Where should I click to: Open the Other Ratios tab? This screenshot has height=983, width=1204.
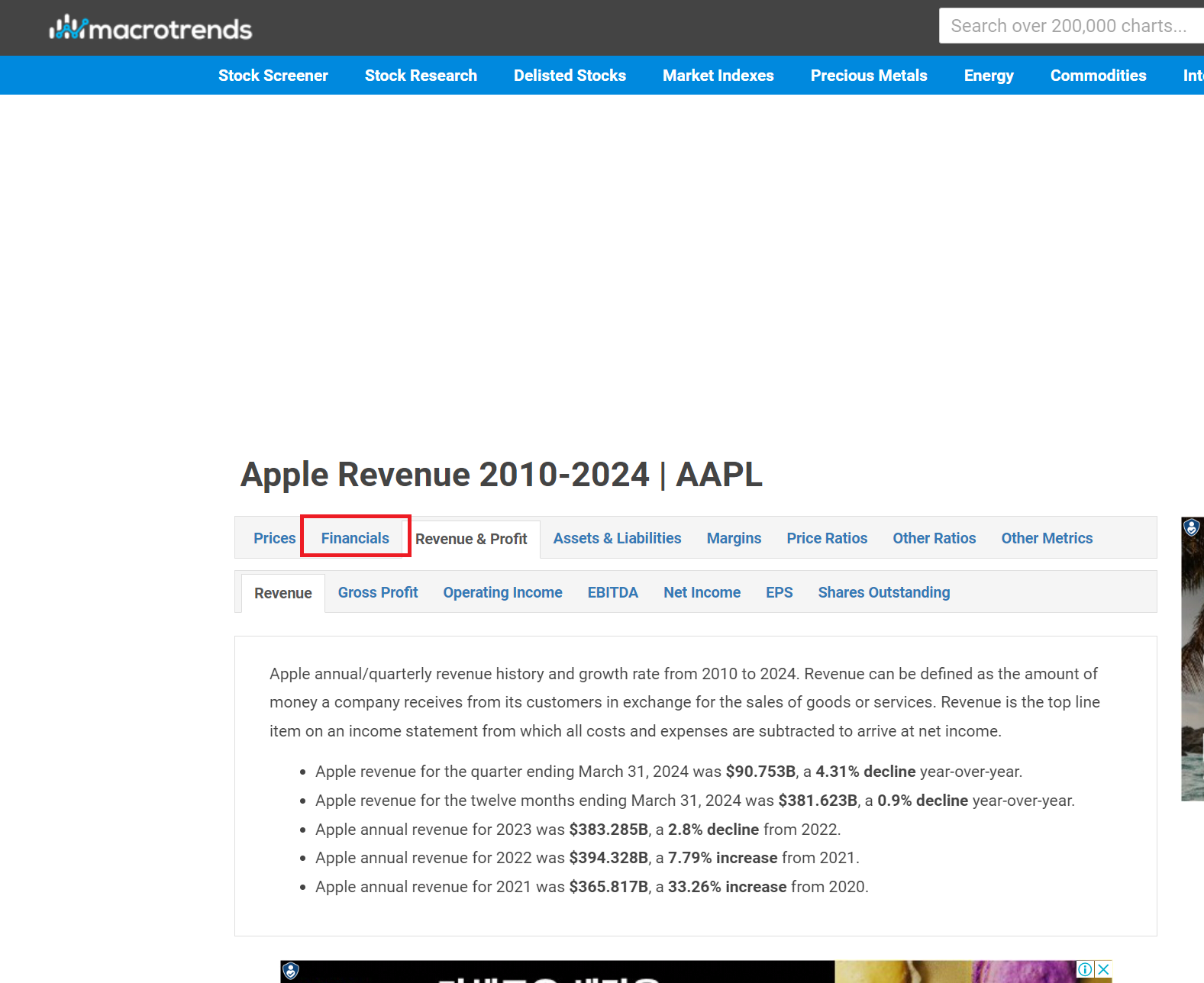click(x=934, y=538)
